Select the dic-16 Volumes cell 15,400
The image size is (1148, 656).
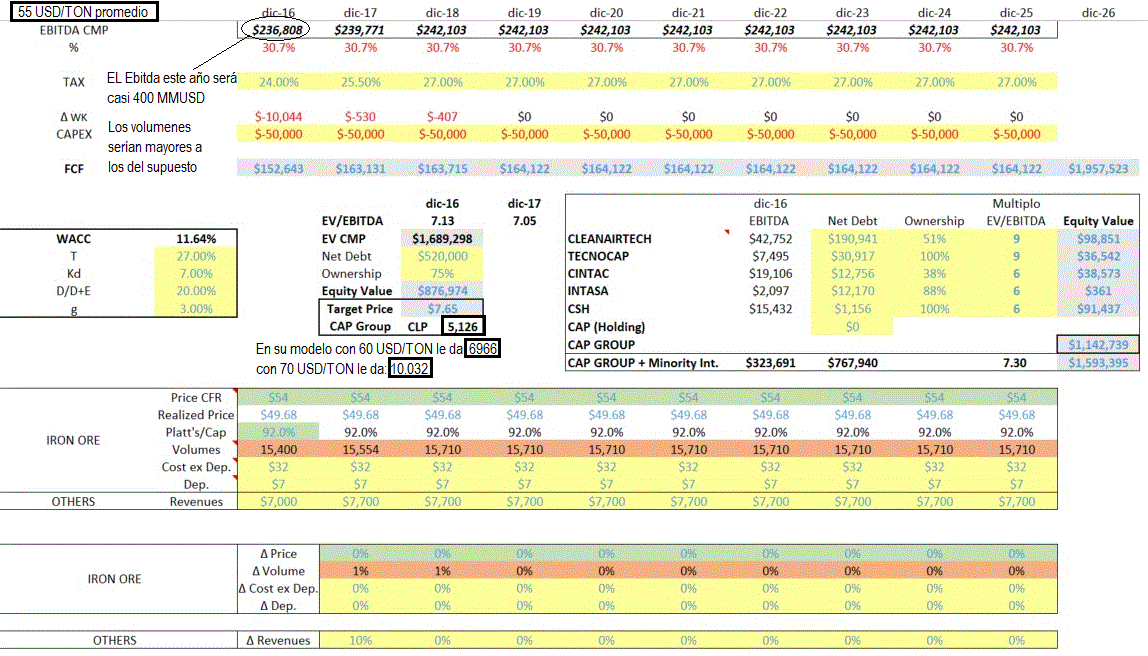(278, 450)
